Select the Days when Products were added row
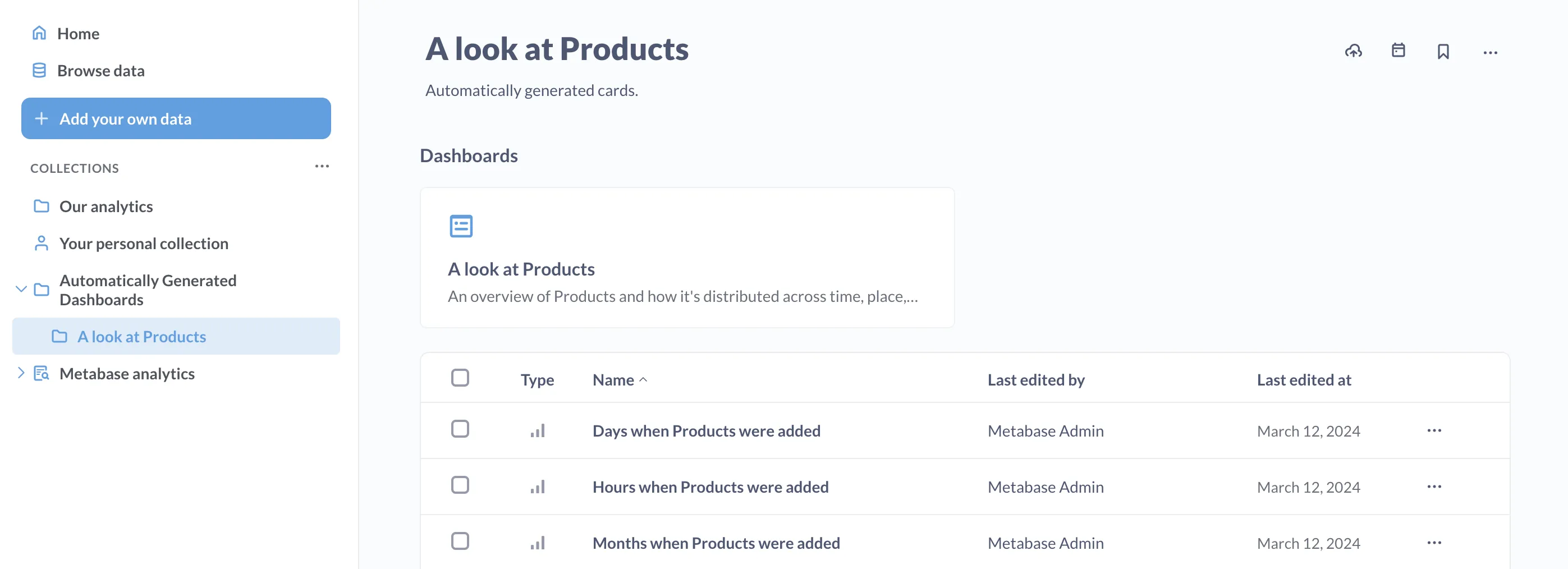The height and width of the screenshot is (569, 1568). click(461, 429)
